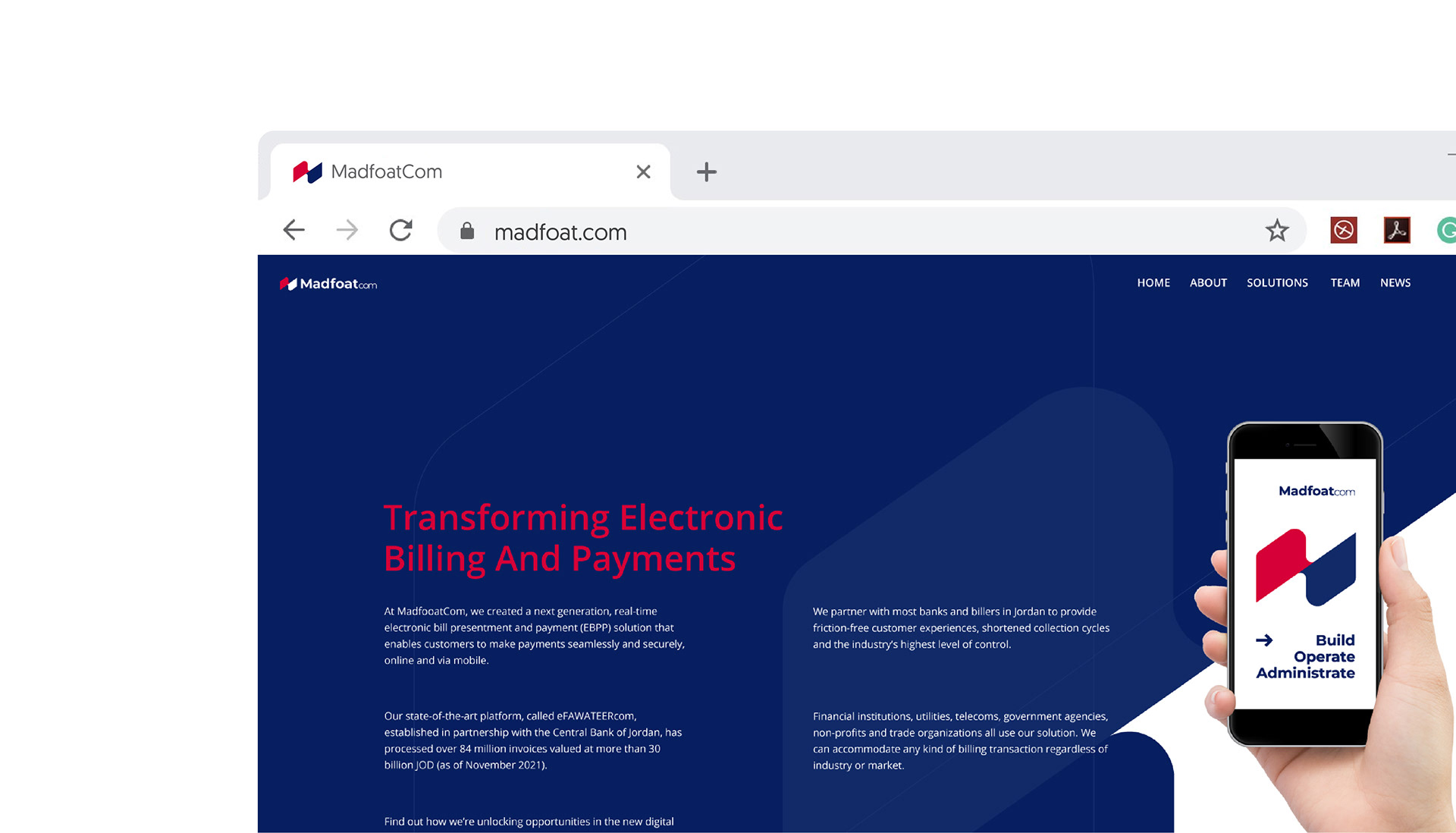Click the paragraph starting 'At MadfooatCom, we created'
This screenshot has height=833, width=1456.
click(534, 636)
